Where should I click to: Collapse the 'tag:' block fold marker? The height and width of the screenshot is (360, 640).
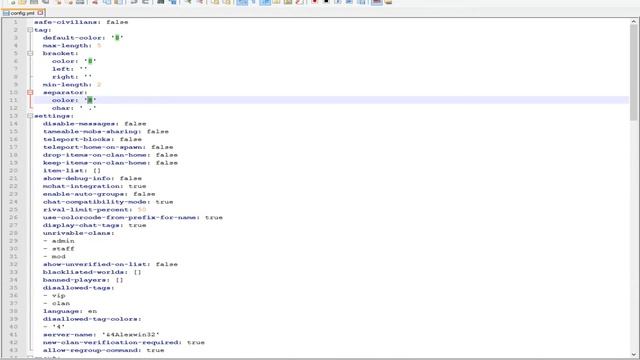[x=30, y=30]
